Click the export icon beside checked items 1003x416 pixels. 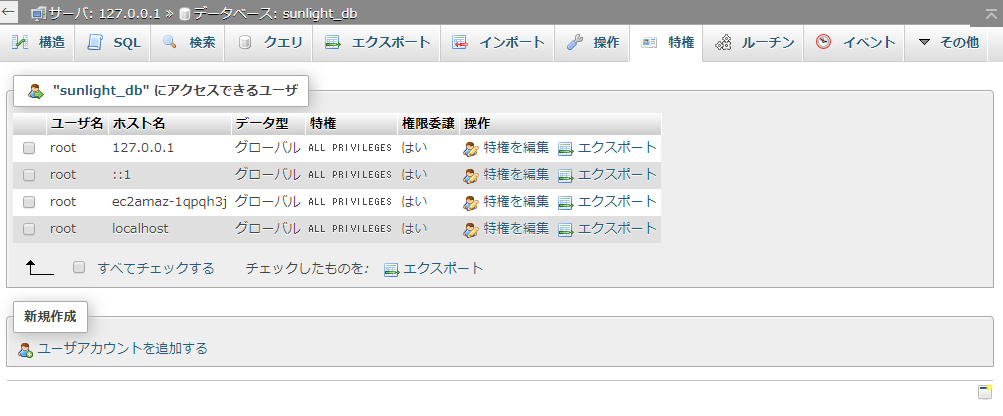tap(391, 269)
